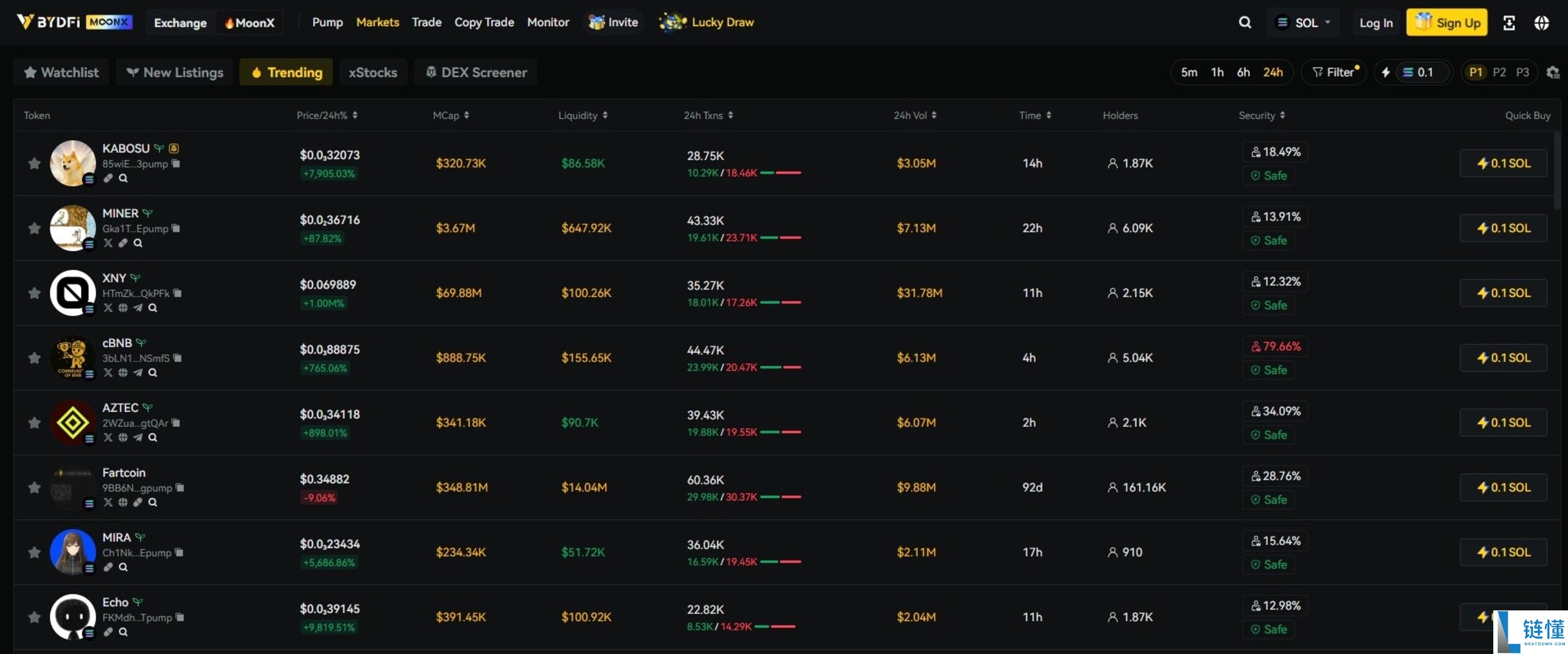
Task: Select the P2 preset
Action: (x=1499, y=72)
